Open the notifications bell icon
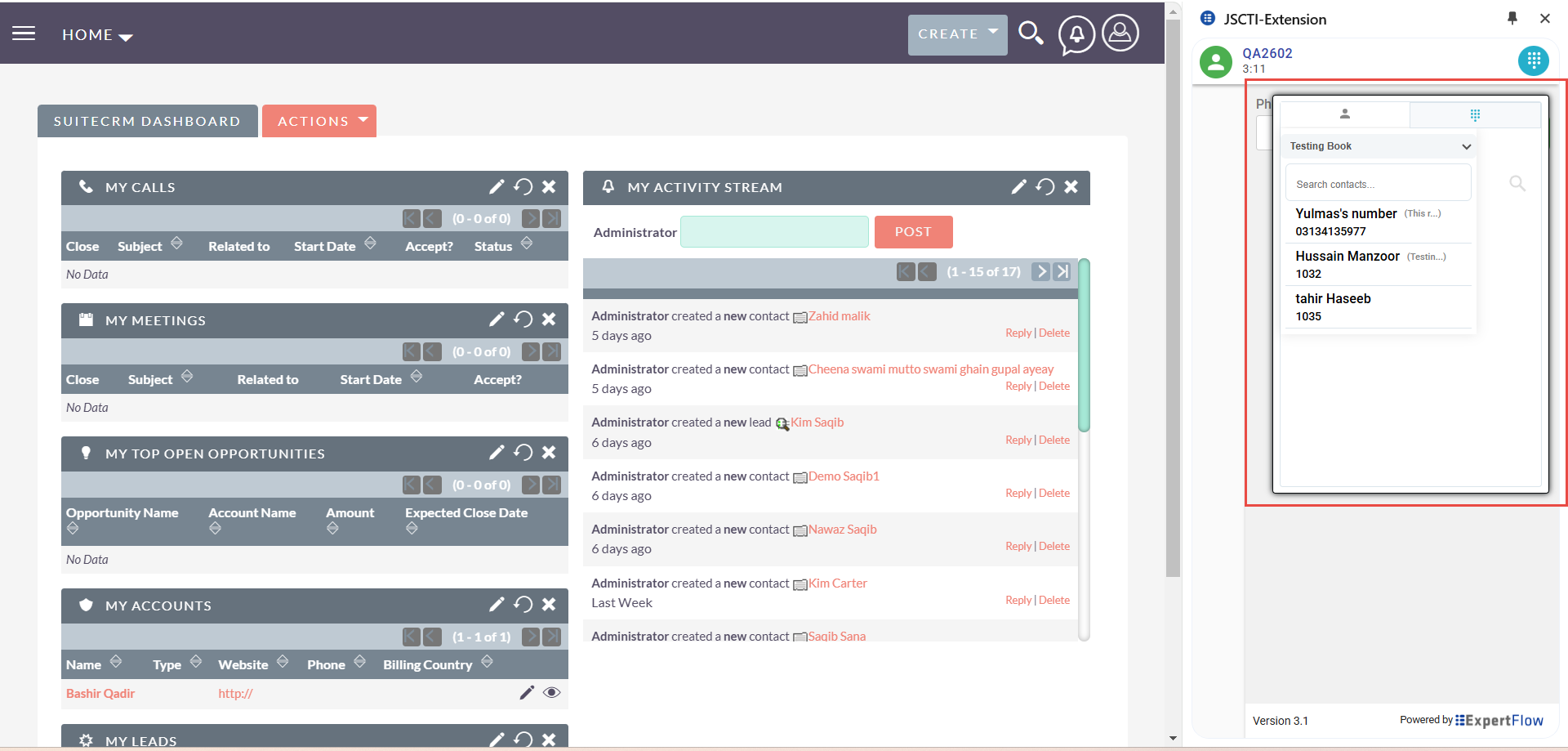Viewport: 1568px width, 751px height. tap(1076, 34)
